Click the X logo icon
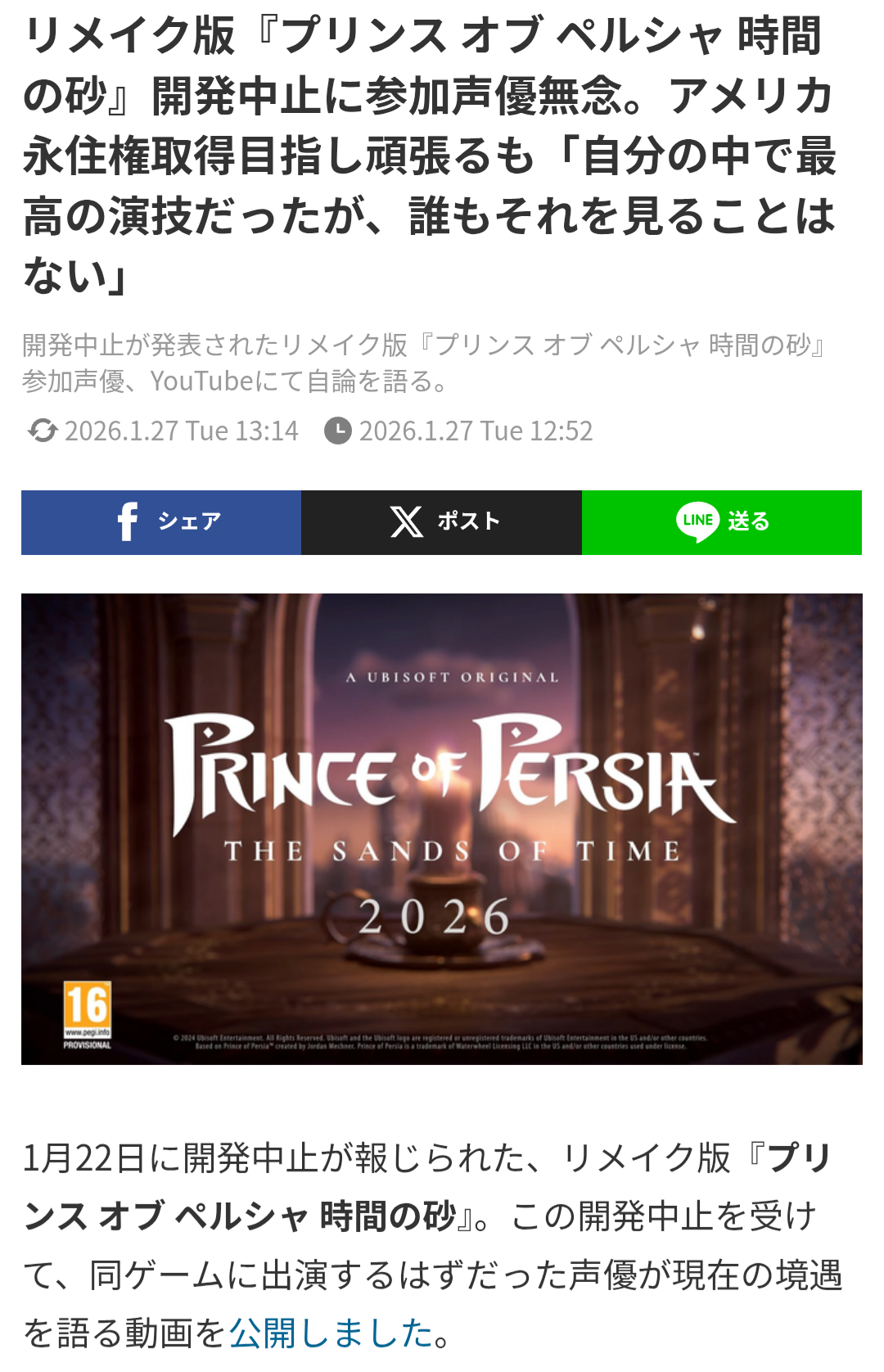This screenshot has height=1372, width=884. (x=406, y=521)
